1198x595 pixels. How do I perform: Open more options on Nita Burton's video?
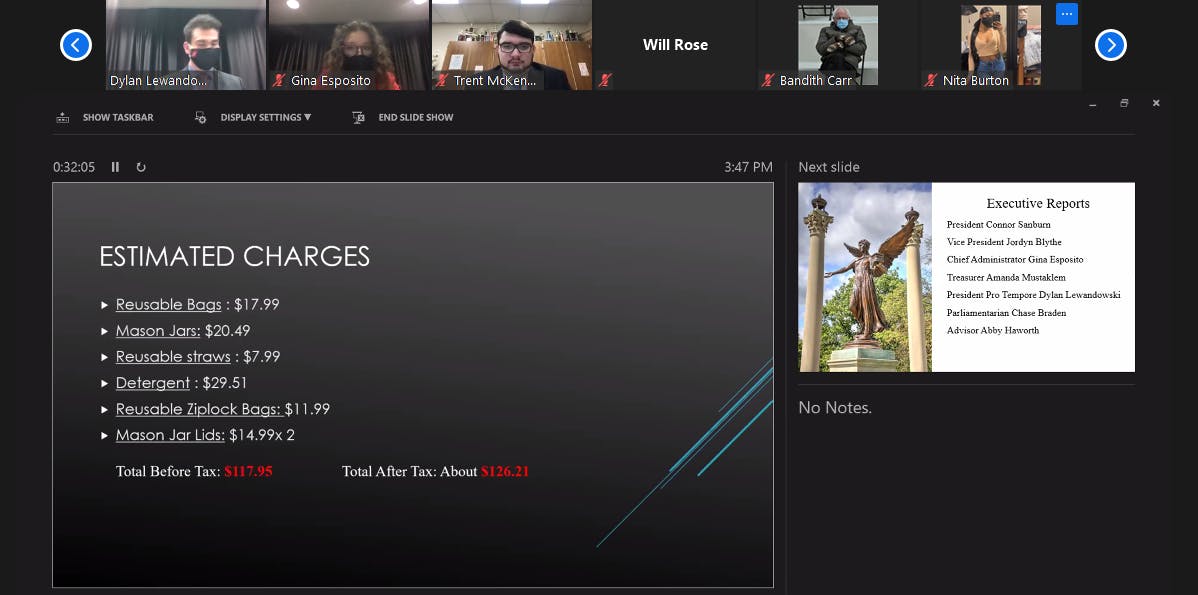click(x=1066, y=14)
